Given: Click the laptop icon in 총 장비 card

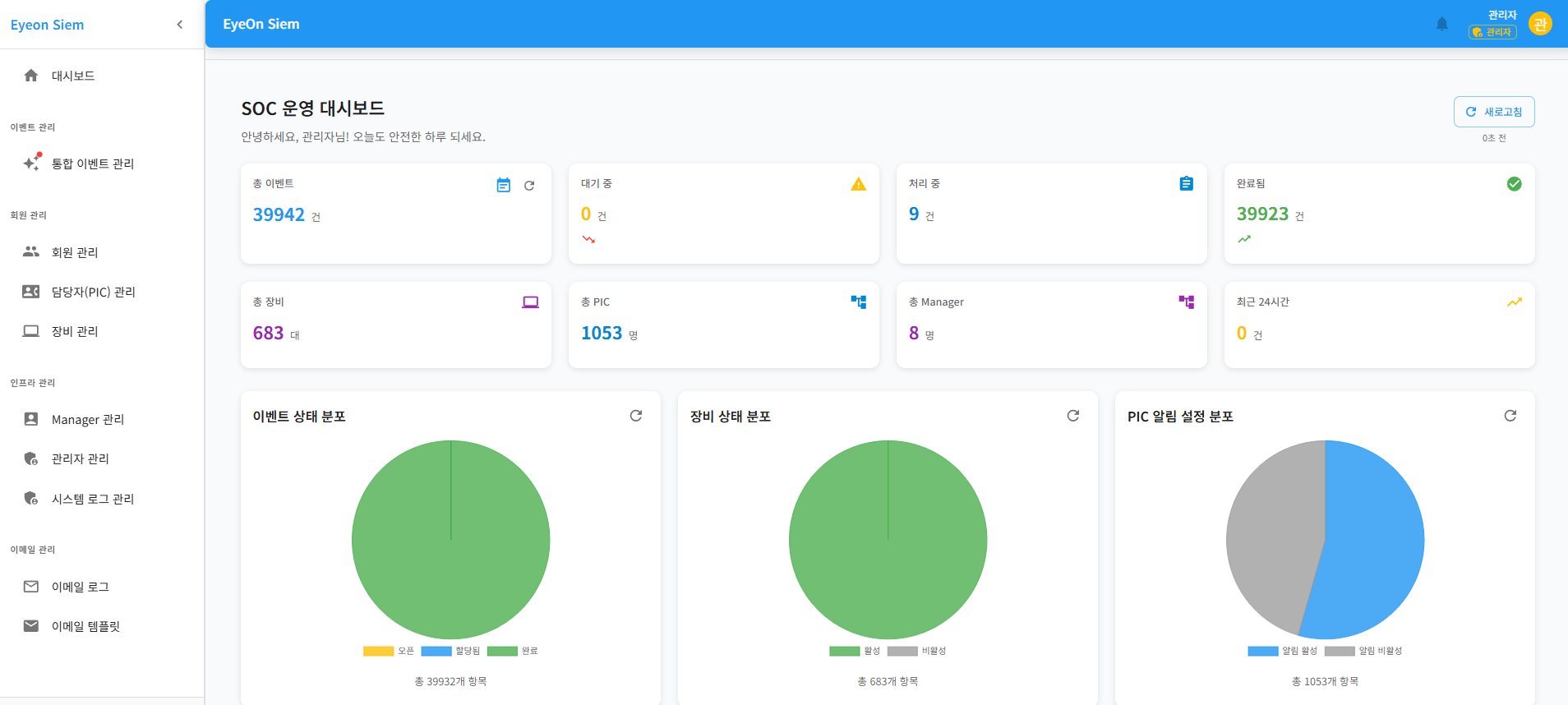Looking at the screenshot, I should click(530, 302).
